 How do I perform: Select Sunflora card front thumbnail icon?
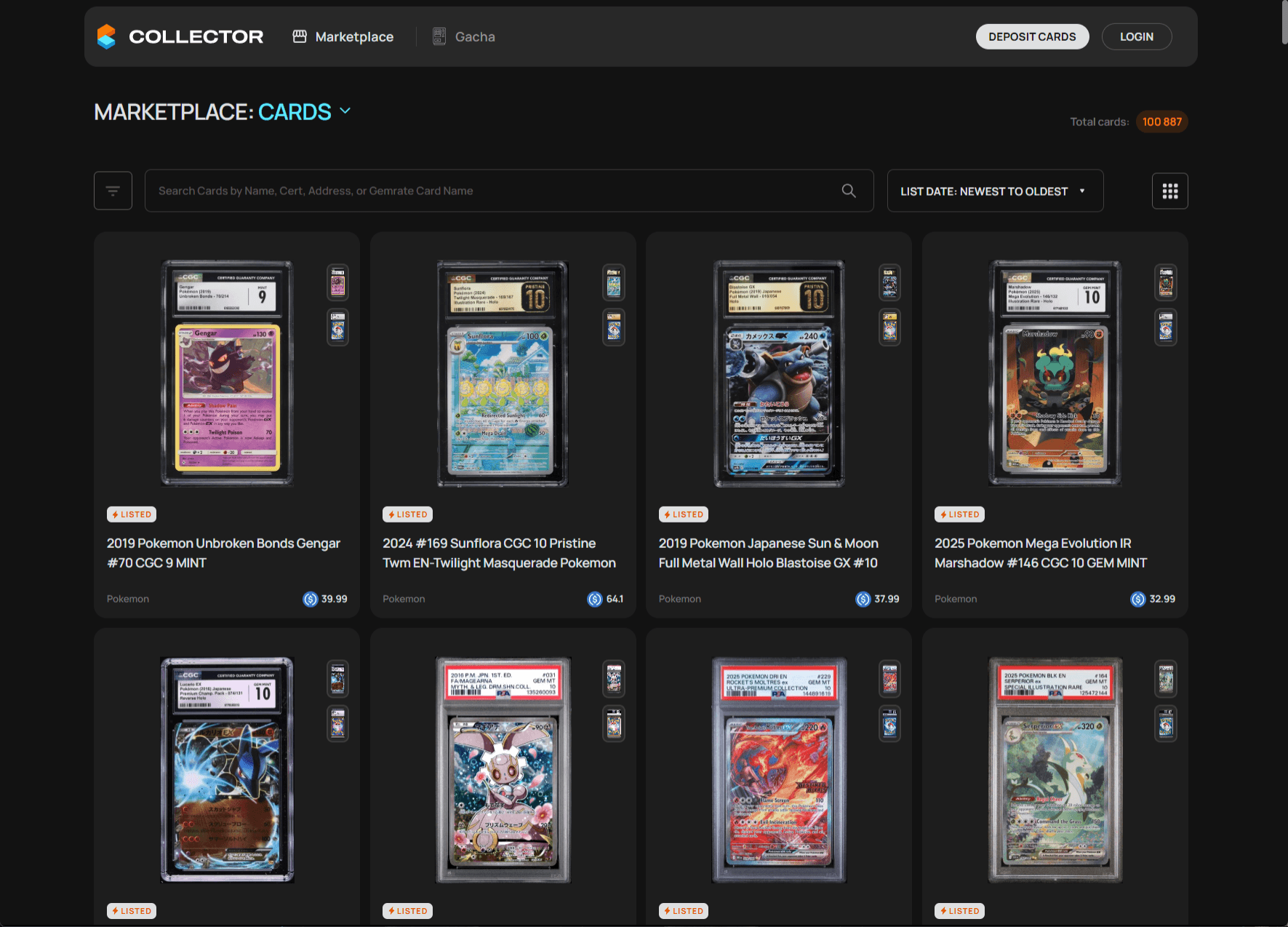[x=614, y=282]
